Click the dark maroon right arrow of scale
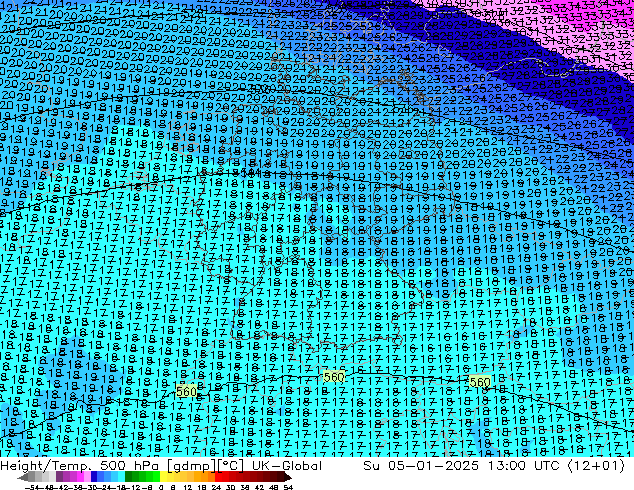 coord(288,476)
